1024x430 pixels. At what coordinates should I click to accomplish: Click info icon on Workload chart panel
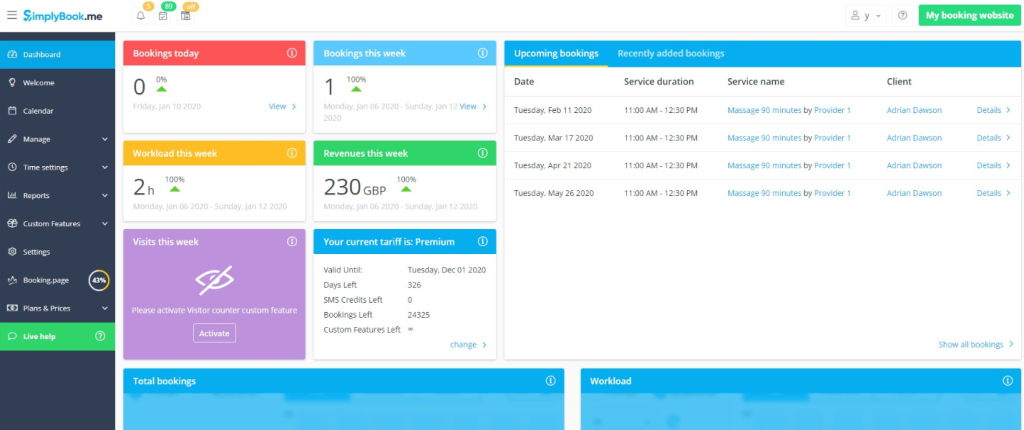[x=1008, y=380]
